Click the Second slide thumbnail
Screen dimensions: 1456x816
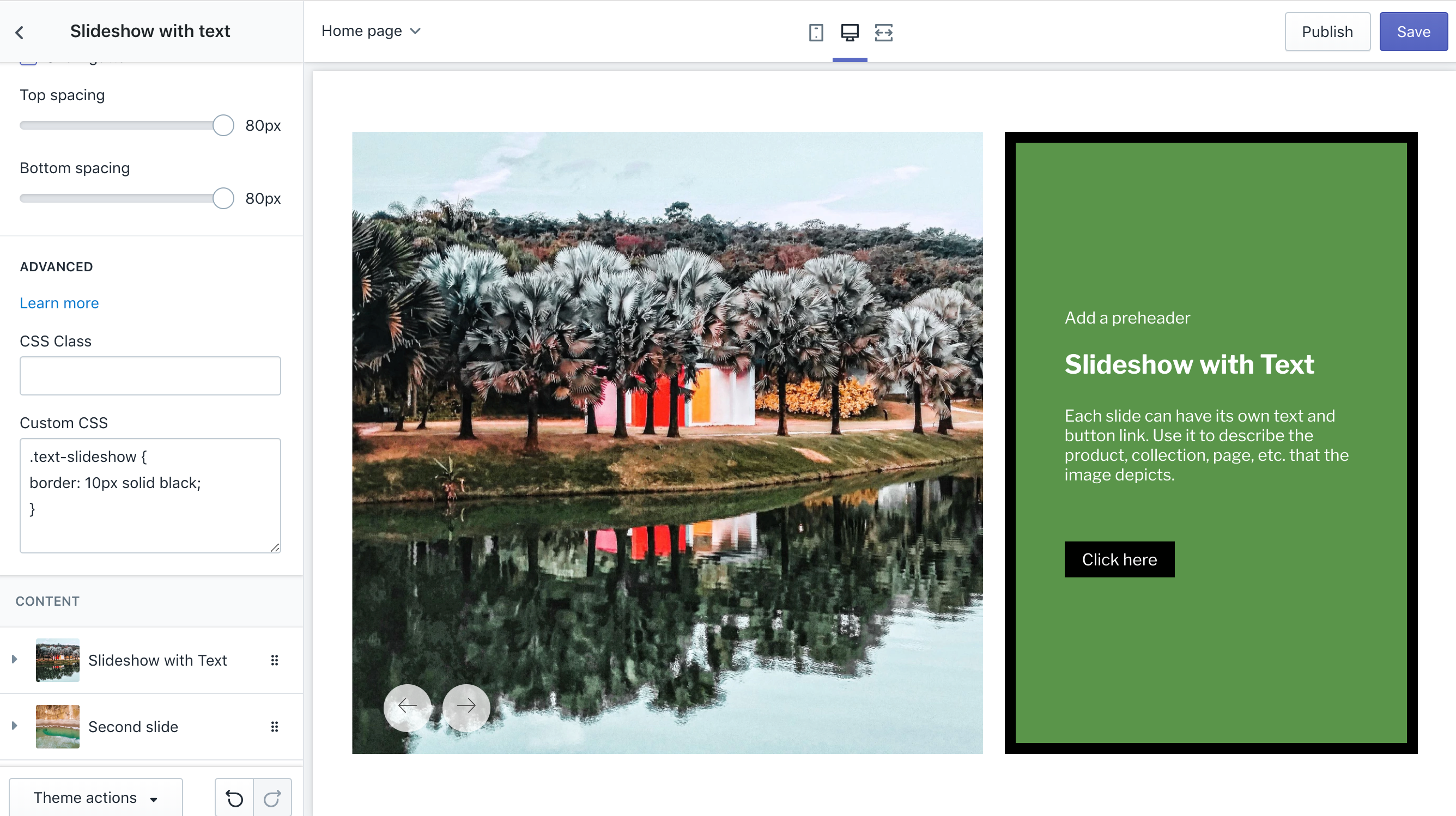tap(57, 727)
